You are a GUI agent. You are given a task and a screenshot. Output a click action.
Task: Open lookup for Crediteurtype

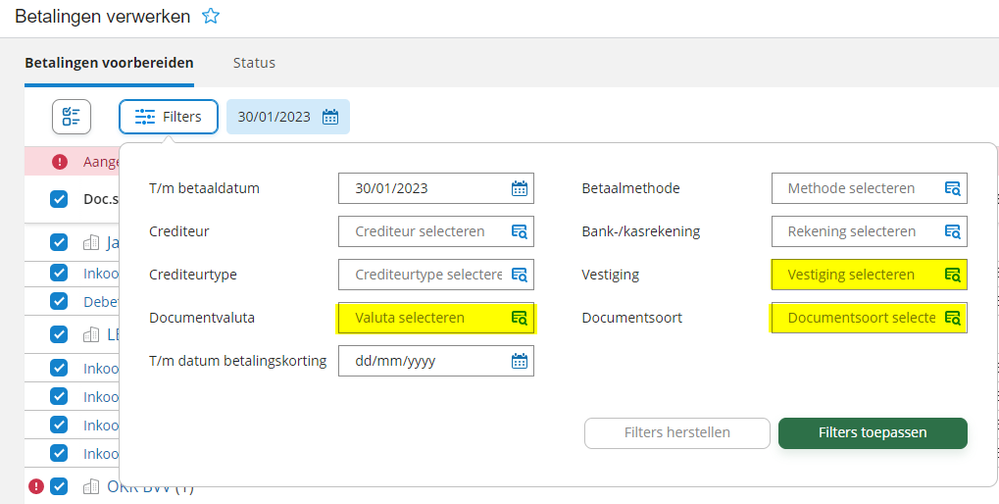tap(520, 275)
